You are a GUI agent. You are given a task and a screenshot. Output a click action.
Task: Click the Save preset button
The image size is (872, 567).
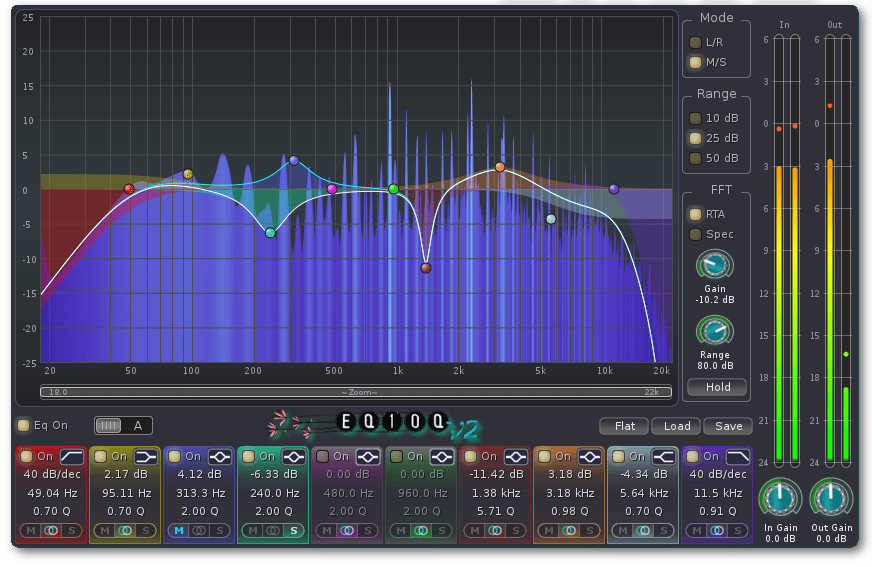728,426
